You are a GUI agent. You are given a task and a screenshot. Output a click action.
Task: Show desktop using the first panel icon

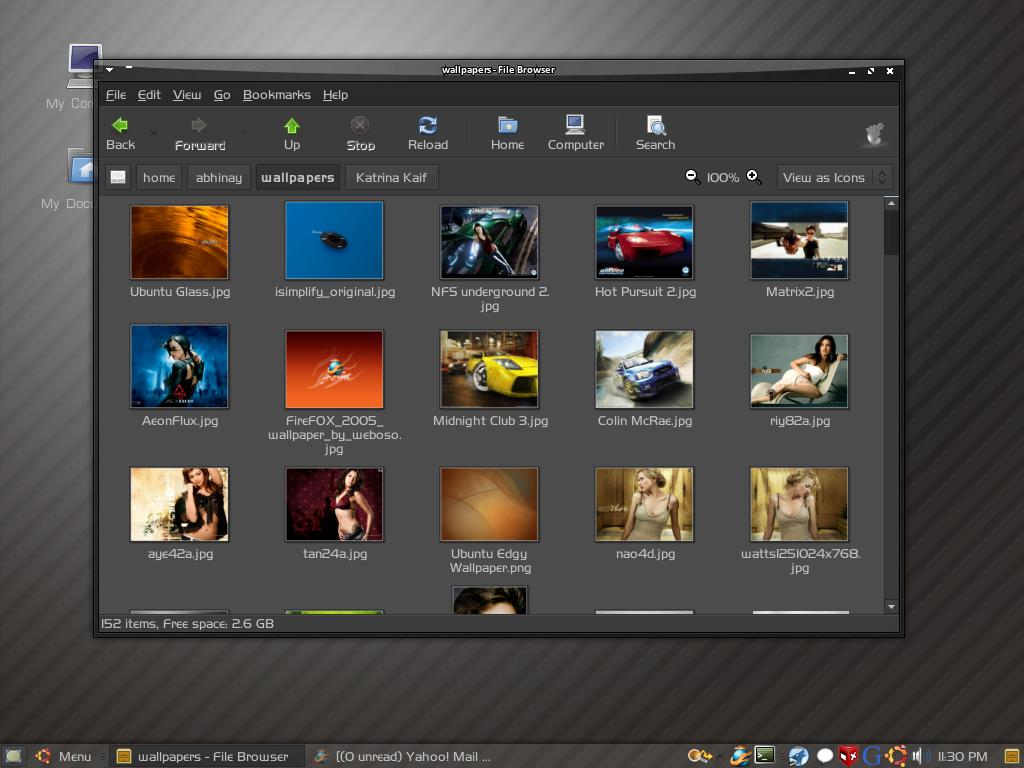pos(13,756)
